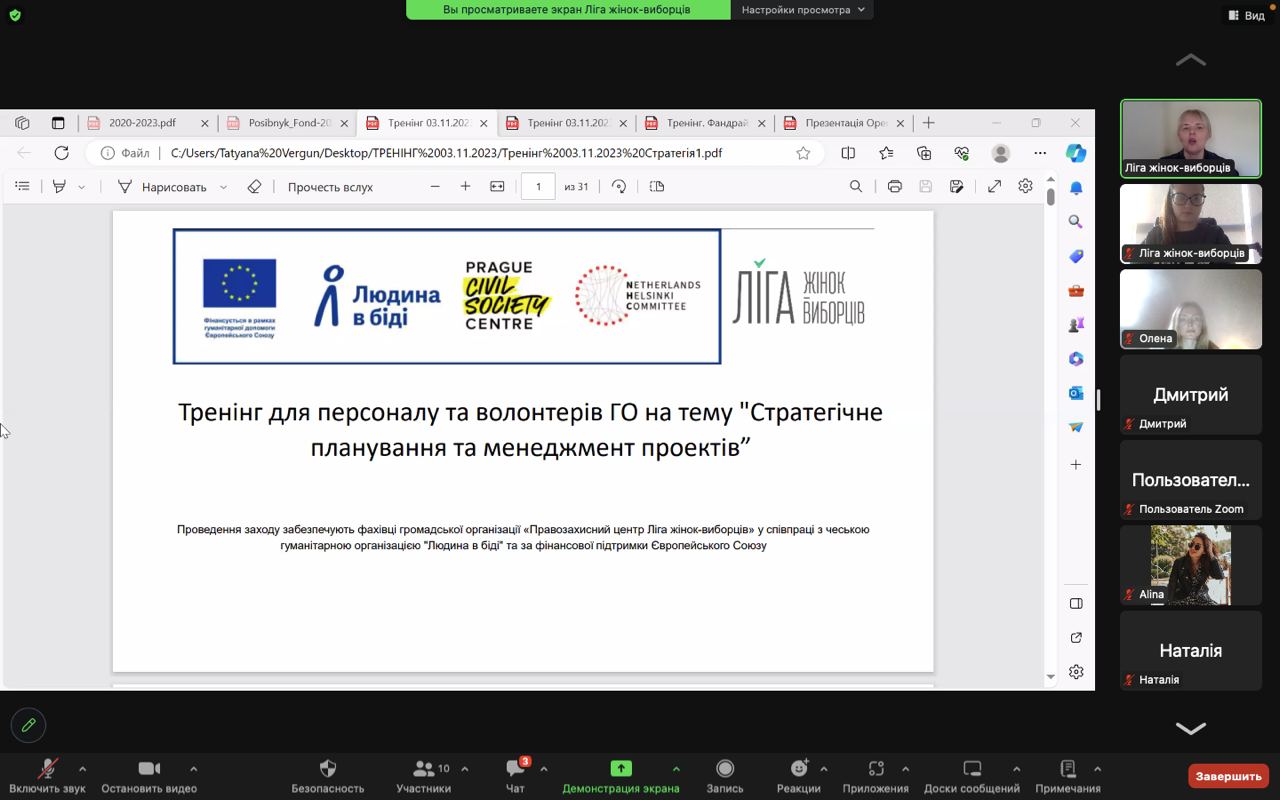Open Edge sidebar Outlook icon

pyautogui.click(x=1076, y=393)
